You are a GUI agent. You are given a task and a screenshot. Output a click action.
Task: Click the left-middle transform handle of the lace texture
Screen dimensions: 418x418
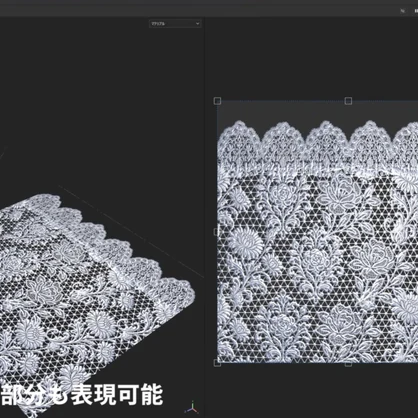tap(217, 231)
